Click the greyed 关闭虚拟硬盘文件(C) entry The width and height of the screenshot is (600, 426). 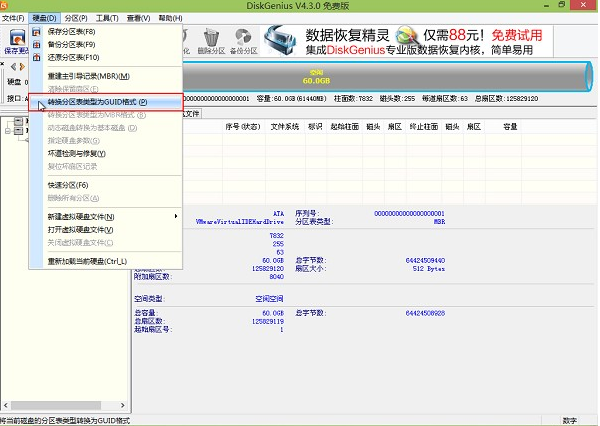[106, 243]
